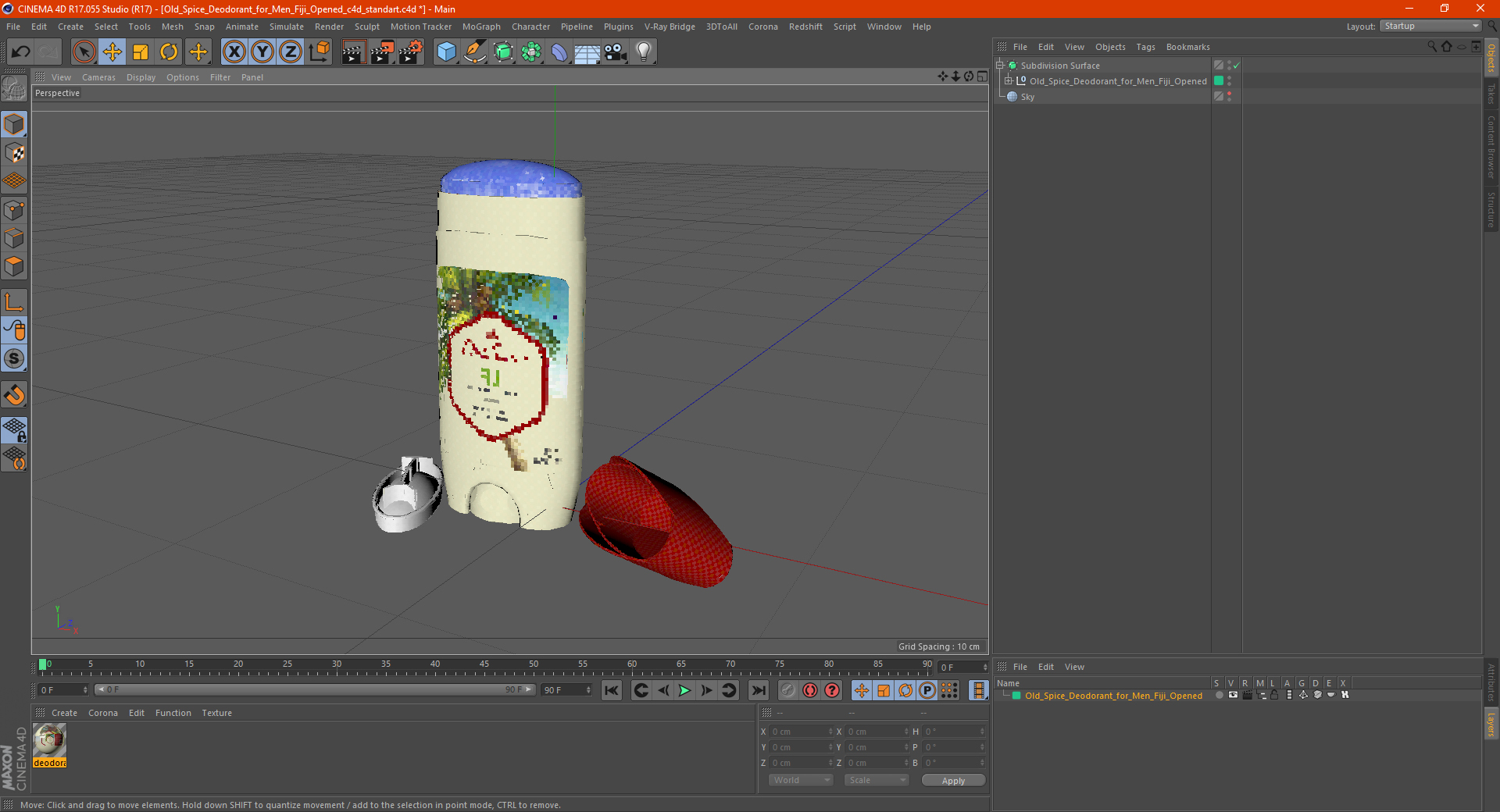Click the start frame 0 F stepper
This screenshot has height=812, width=1500.
[85, 690]
